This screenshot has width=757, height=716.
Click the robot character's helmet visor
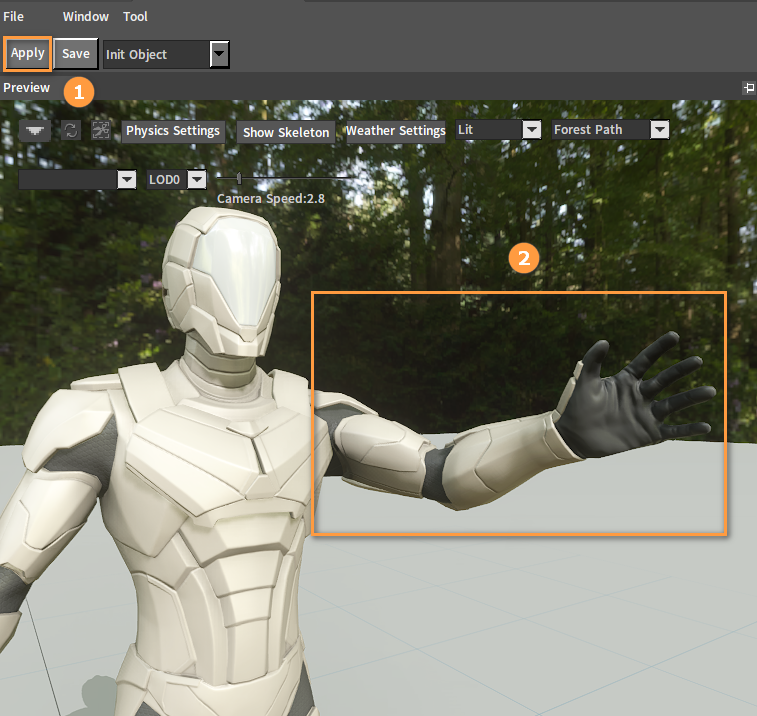237,273
